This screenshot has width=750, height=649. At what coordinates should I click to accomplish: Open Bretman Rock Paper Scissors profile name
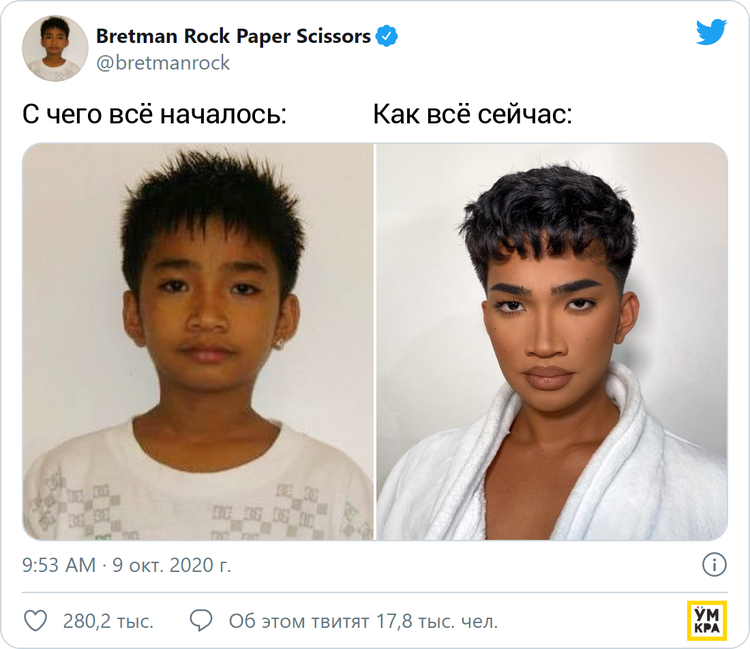pyautogui.click(x=233, y=36)
